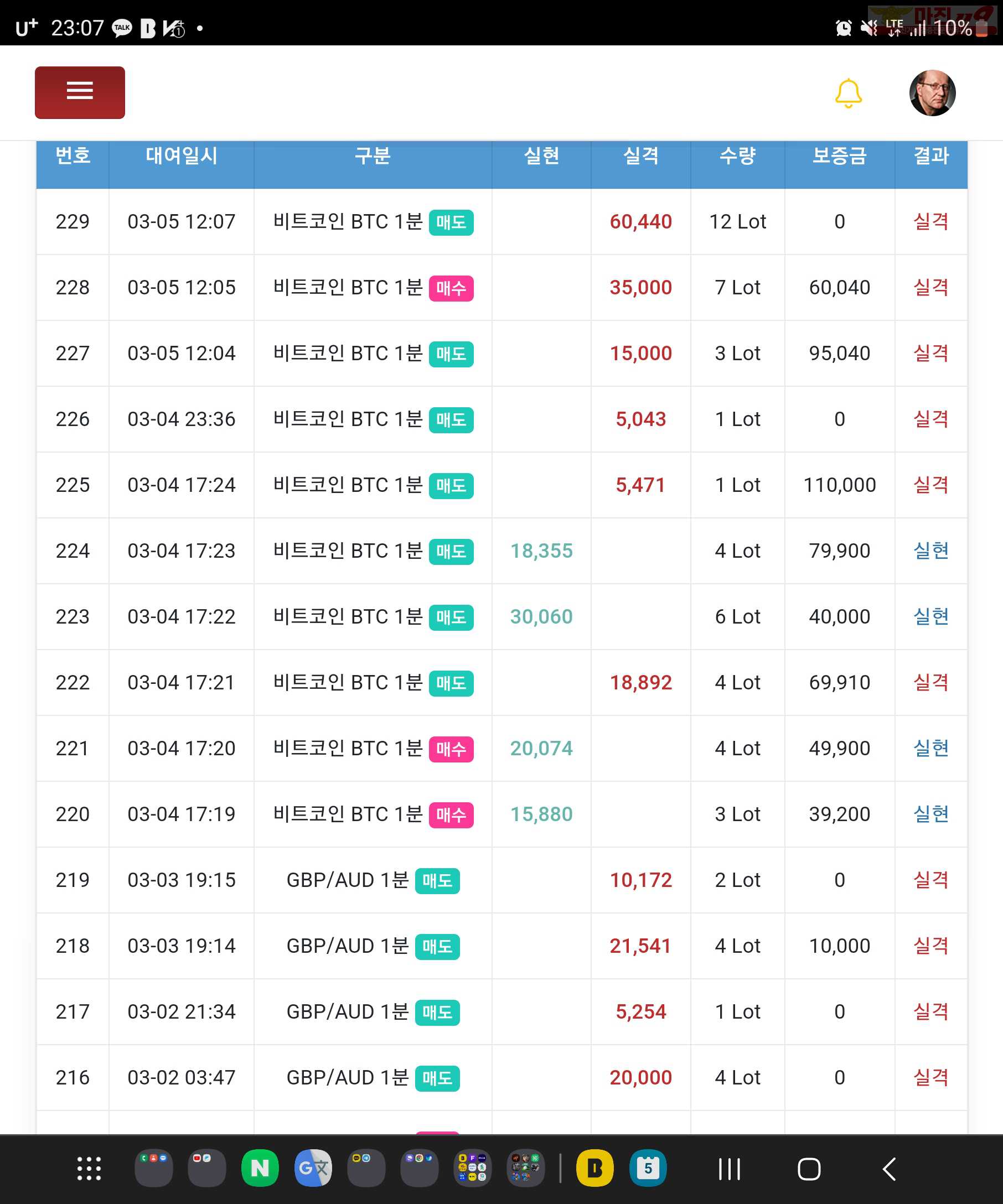The height and width of the screenshot is (1204, 1003).
Task: Tap the Android home button
Action: (809, 1169)
